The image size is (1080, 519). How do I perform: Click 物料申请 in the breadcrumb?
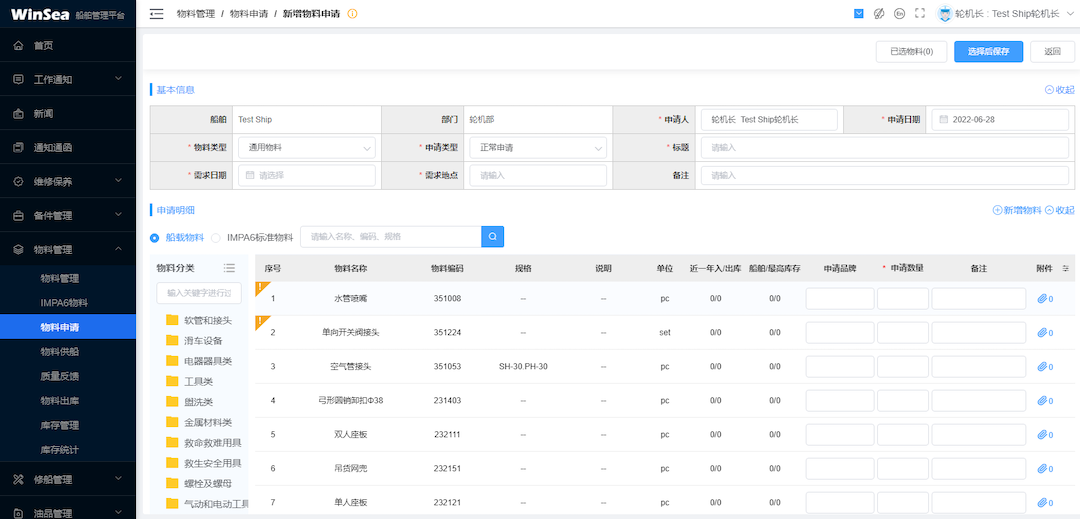coord(249,14)
